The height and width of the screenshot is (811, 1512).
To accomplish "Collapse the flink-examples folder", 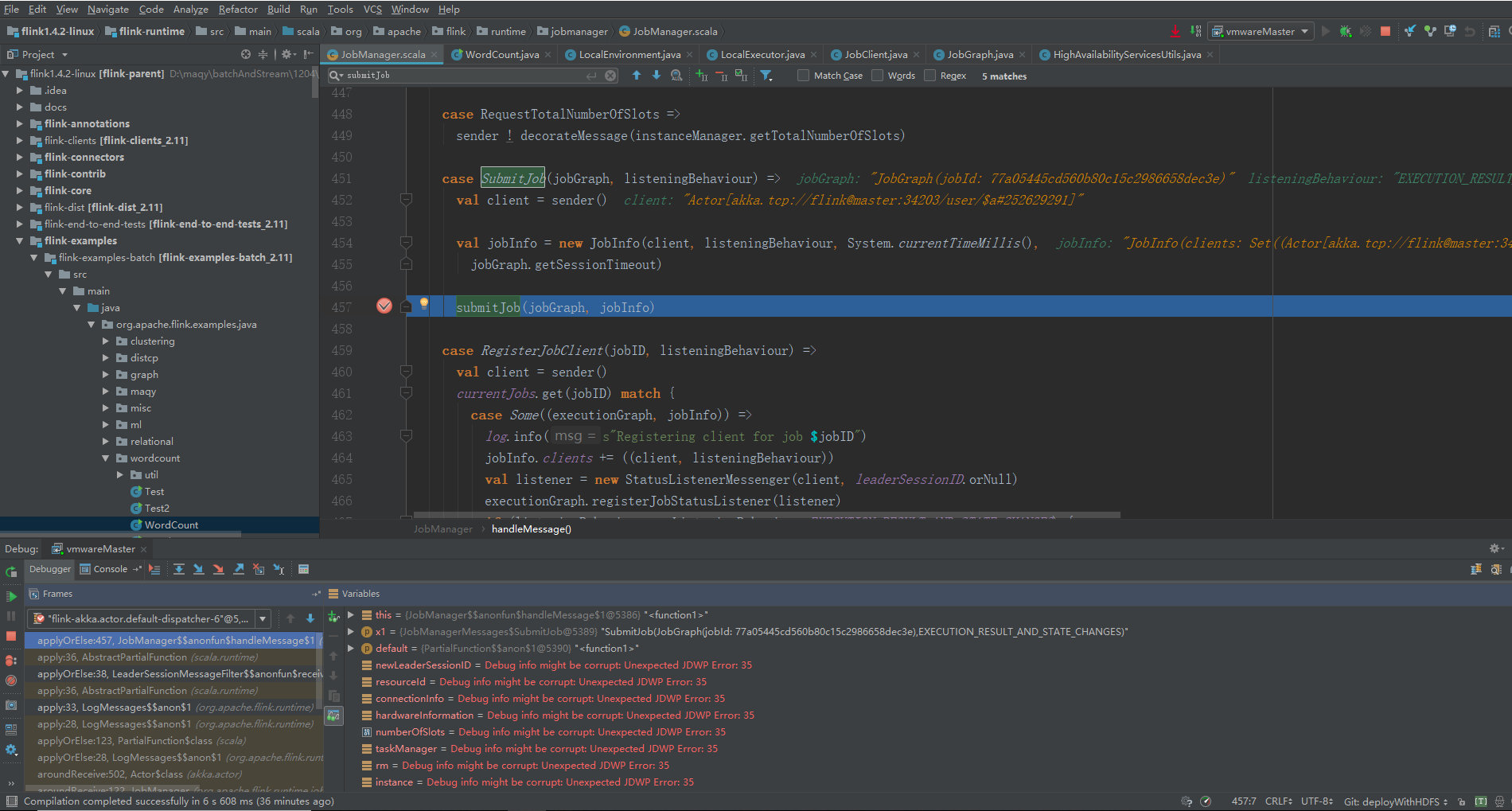I will pyautogui.click(x=20, y=240).
